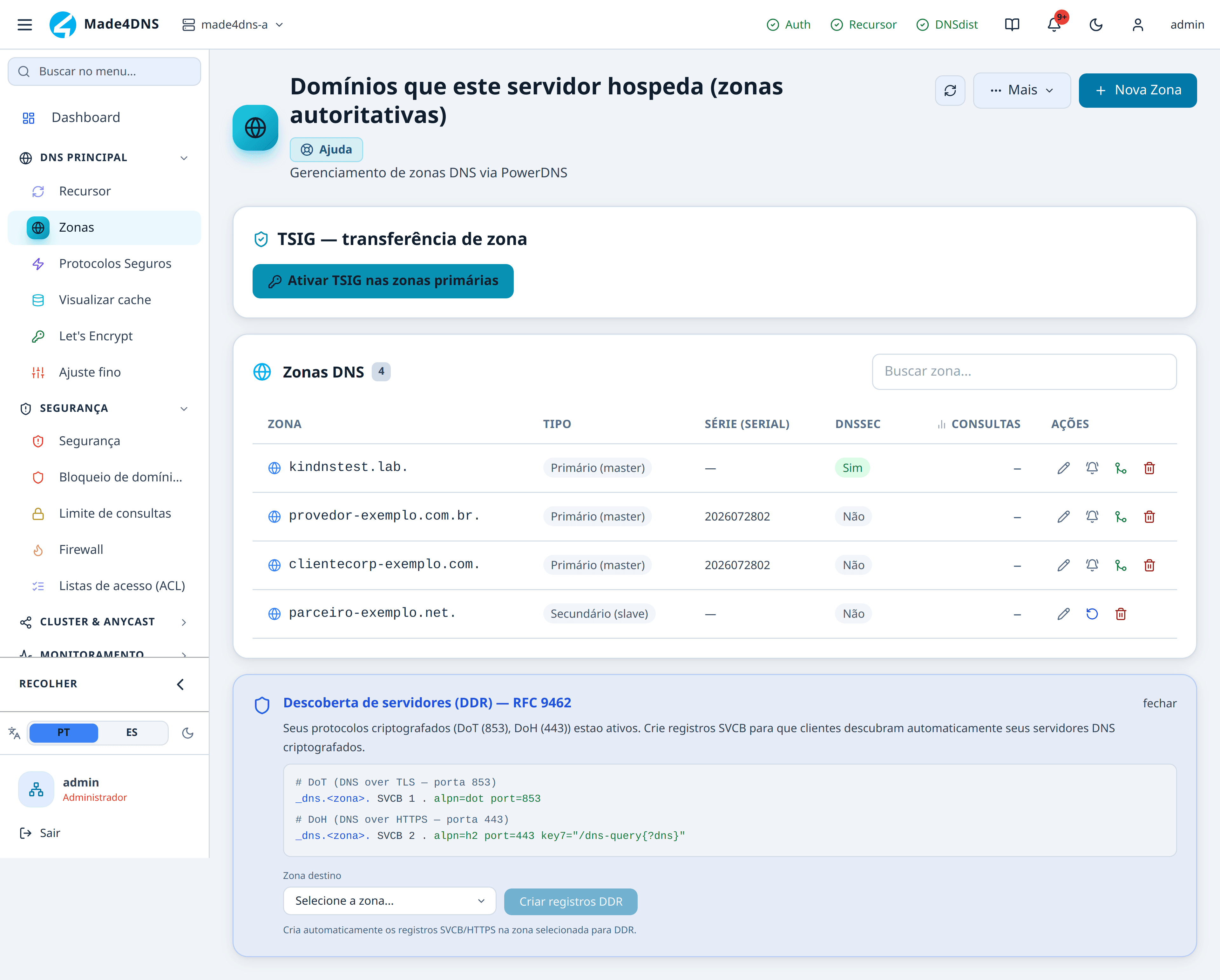The height and width of the screenshot is (980, 1220).
Task: Click Recursor status in top bar
Action: (864, 24)
